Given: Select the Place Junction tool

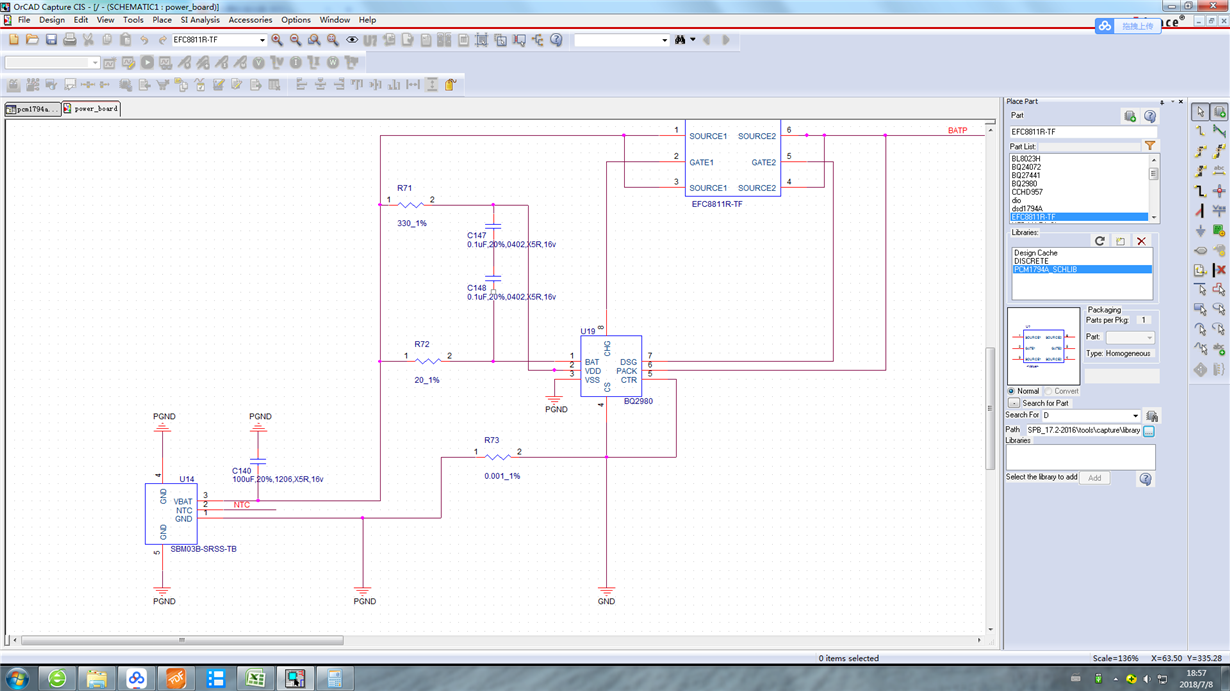Looking at the screenshot, I should [1219, 191].
